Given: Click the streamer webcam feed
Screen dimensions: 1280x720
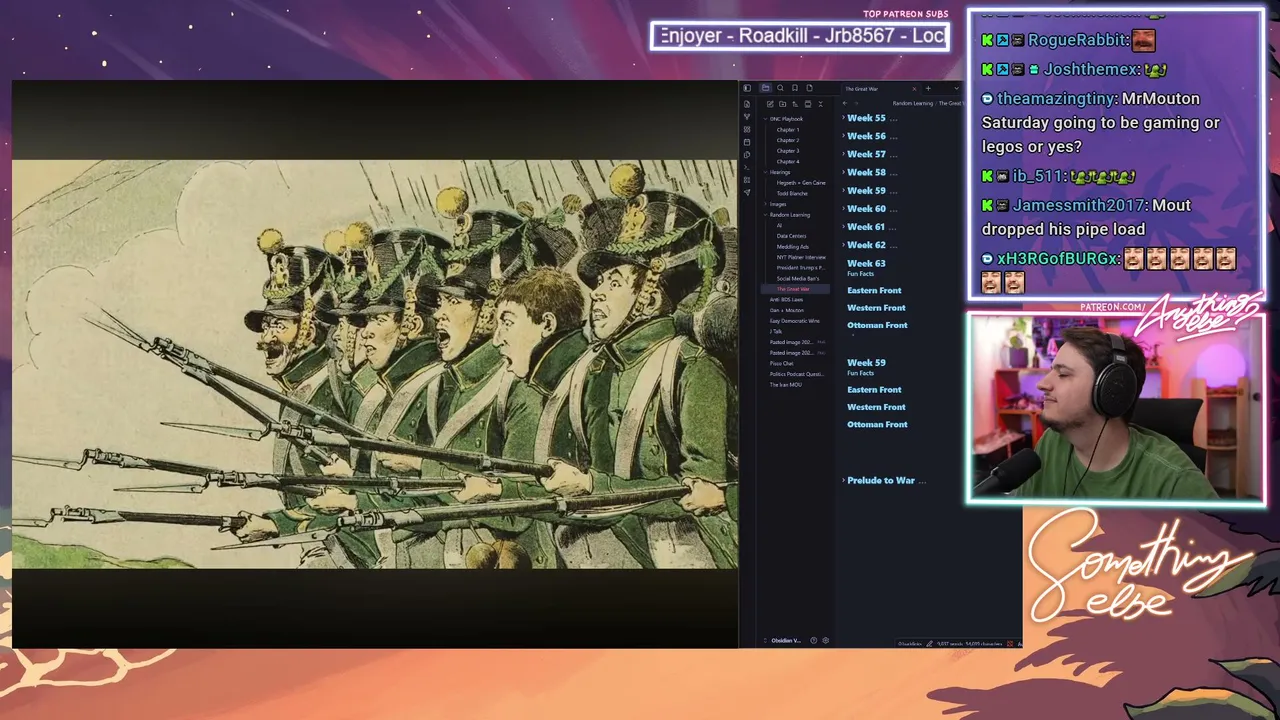Looking at the screenshot, I should click(1115, 407).
